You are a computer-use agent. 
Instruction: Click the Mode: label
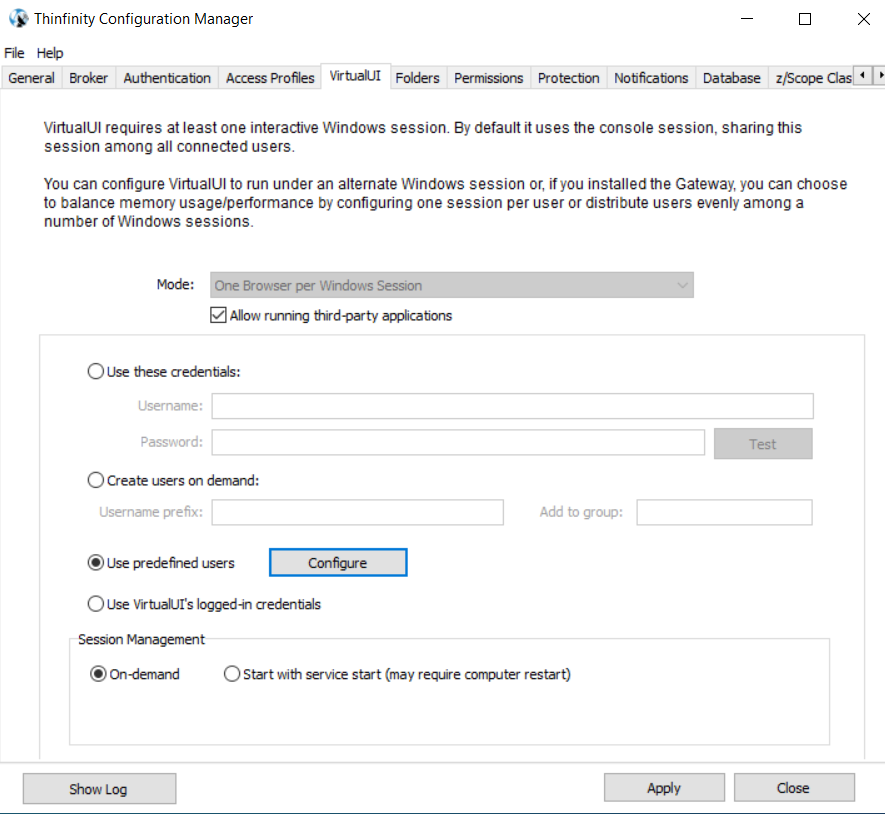pyautogui.click(x=176, y=285)
